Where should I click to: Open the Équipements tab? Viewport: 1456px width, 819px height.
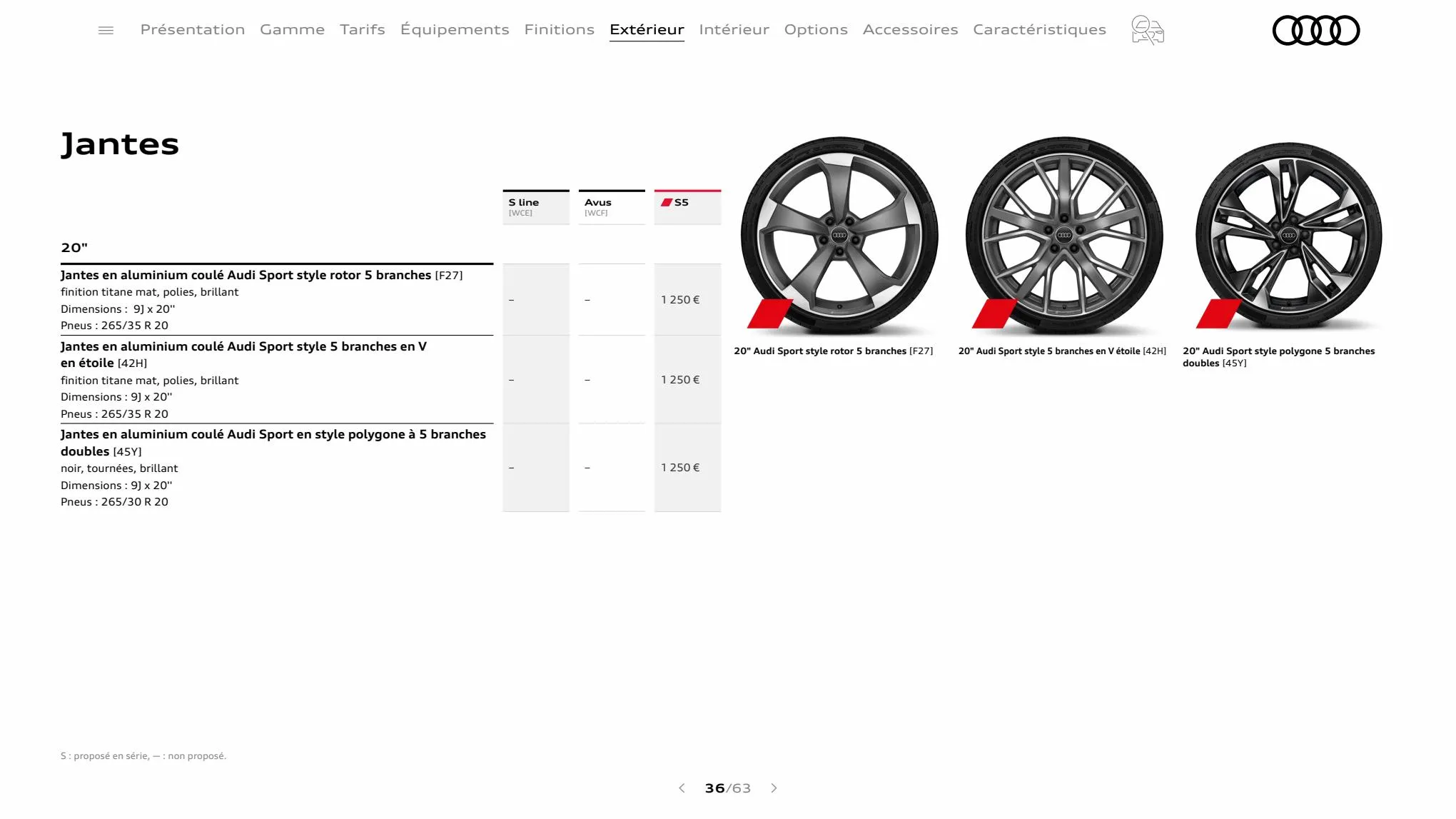[455, 29]
